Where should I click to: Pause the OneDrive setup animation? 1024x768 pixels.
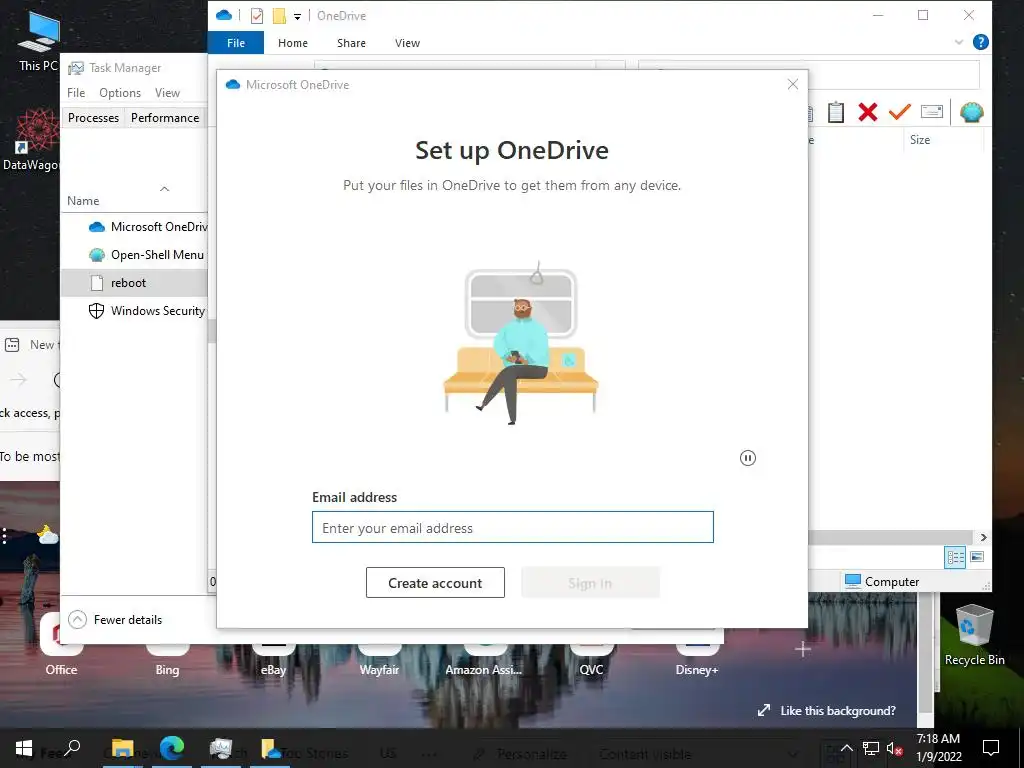(x=748, y=458)
